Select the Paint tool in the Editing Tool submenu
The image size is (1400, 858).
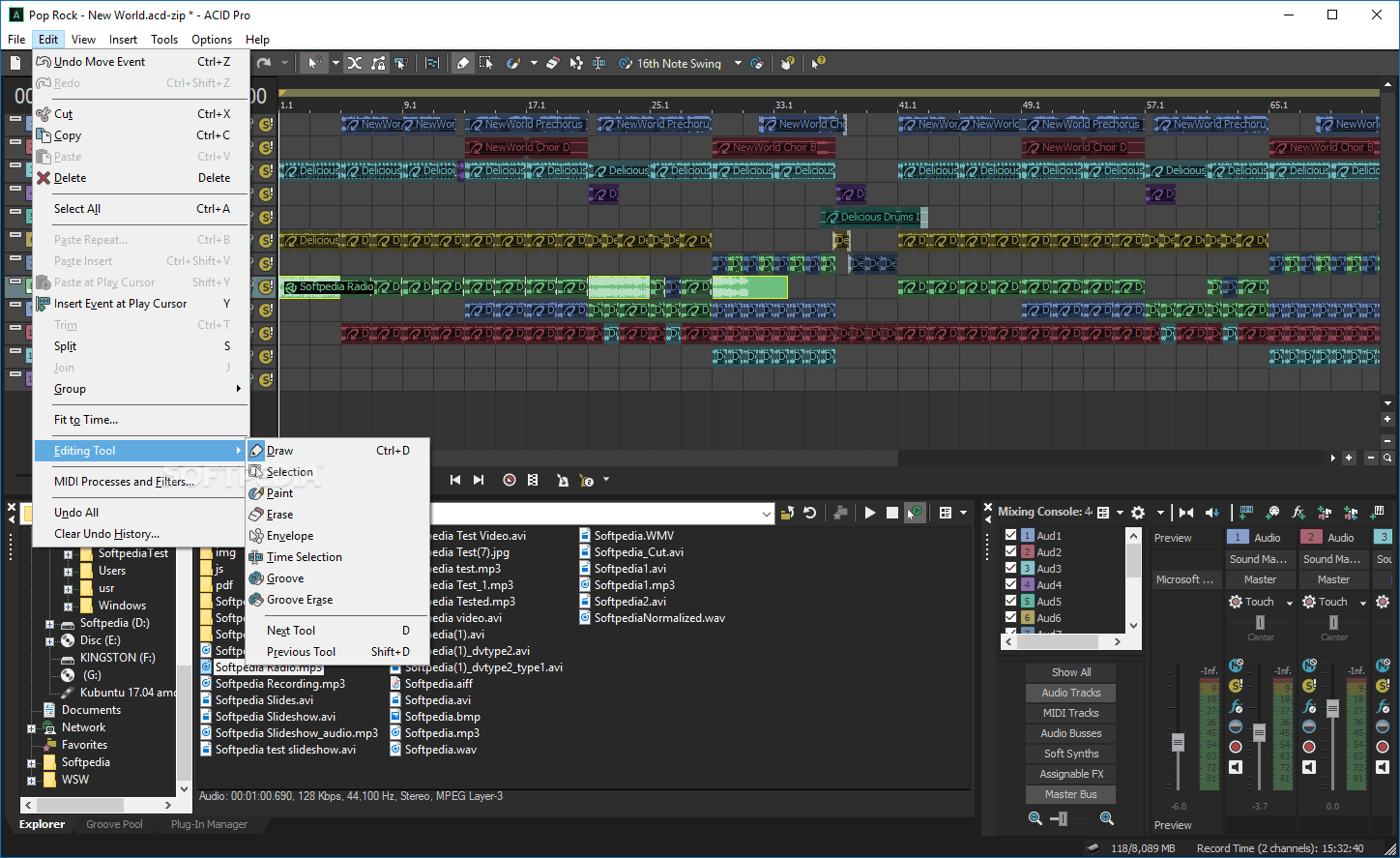(x=280, y=492)
